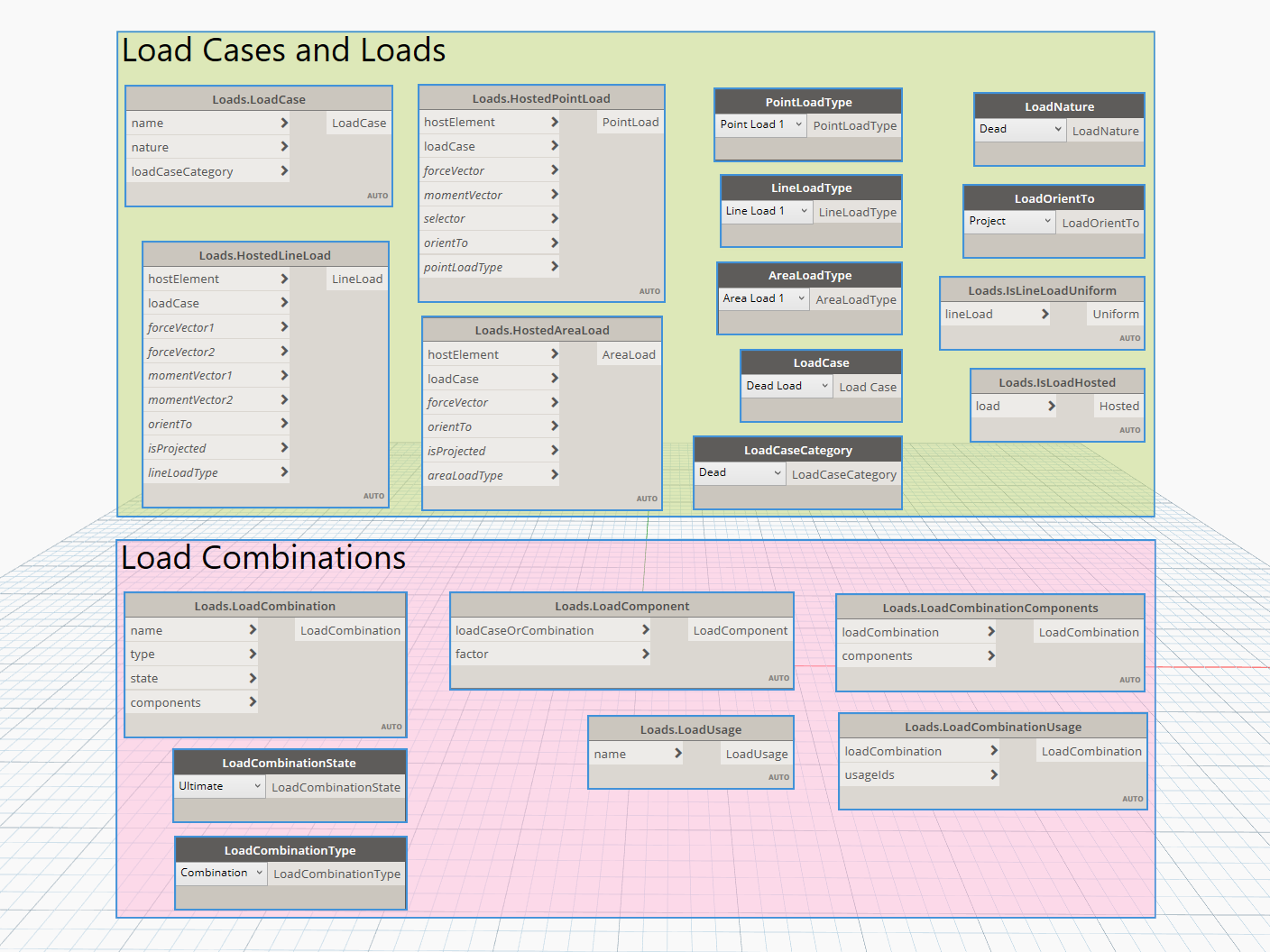Click the hostElement port arrow on Loads.HostedPointLoad
Screen dimensions: 1270x952
(554, 122)
